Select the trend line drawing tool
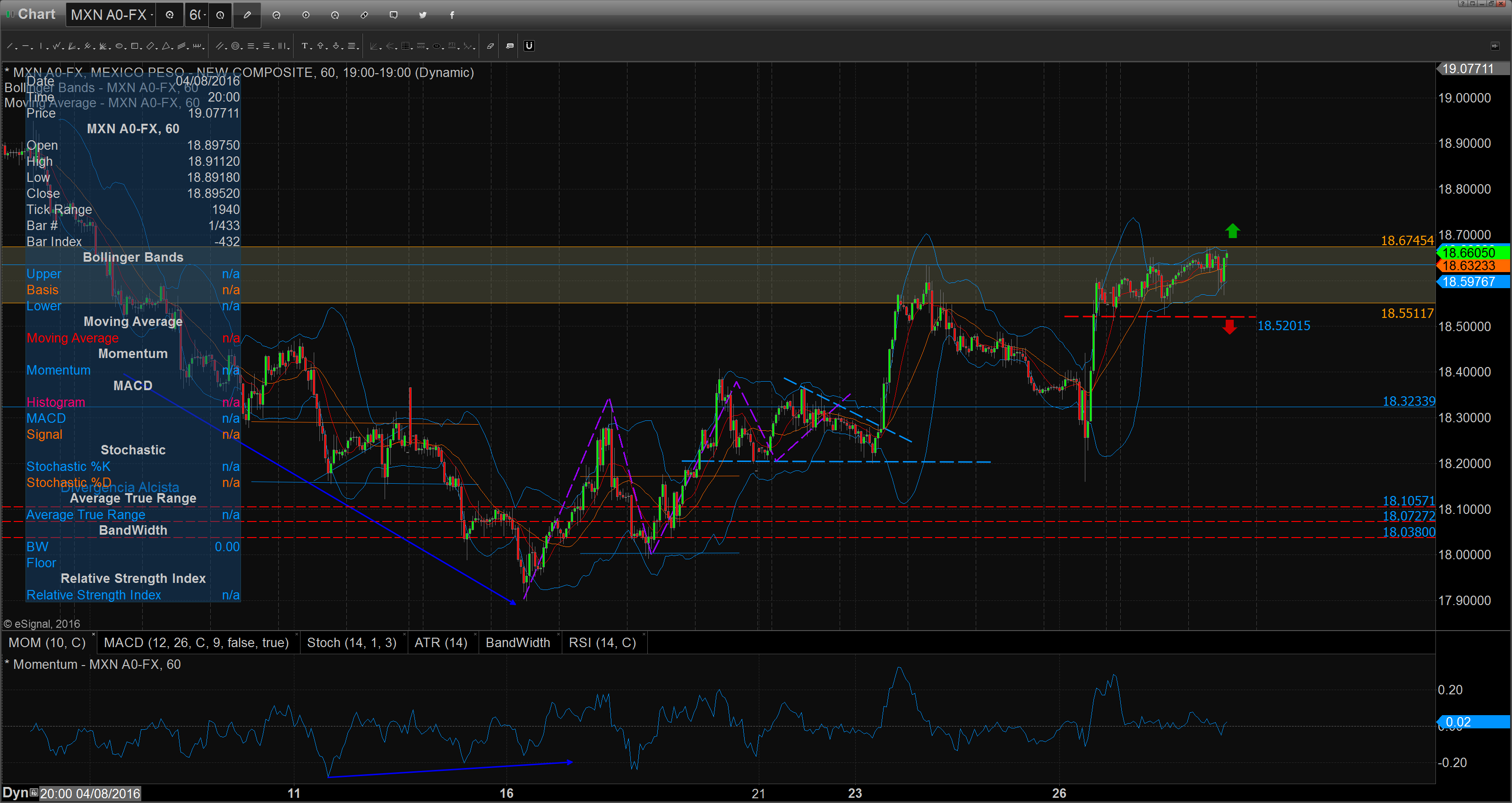Screen dimensions: 1512x803 point(9,46)
